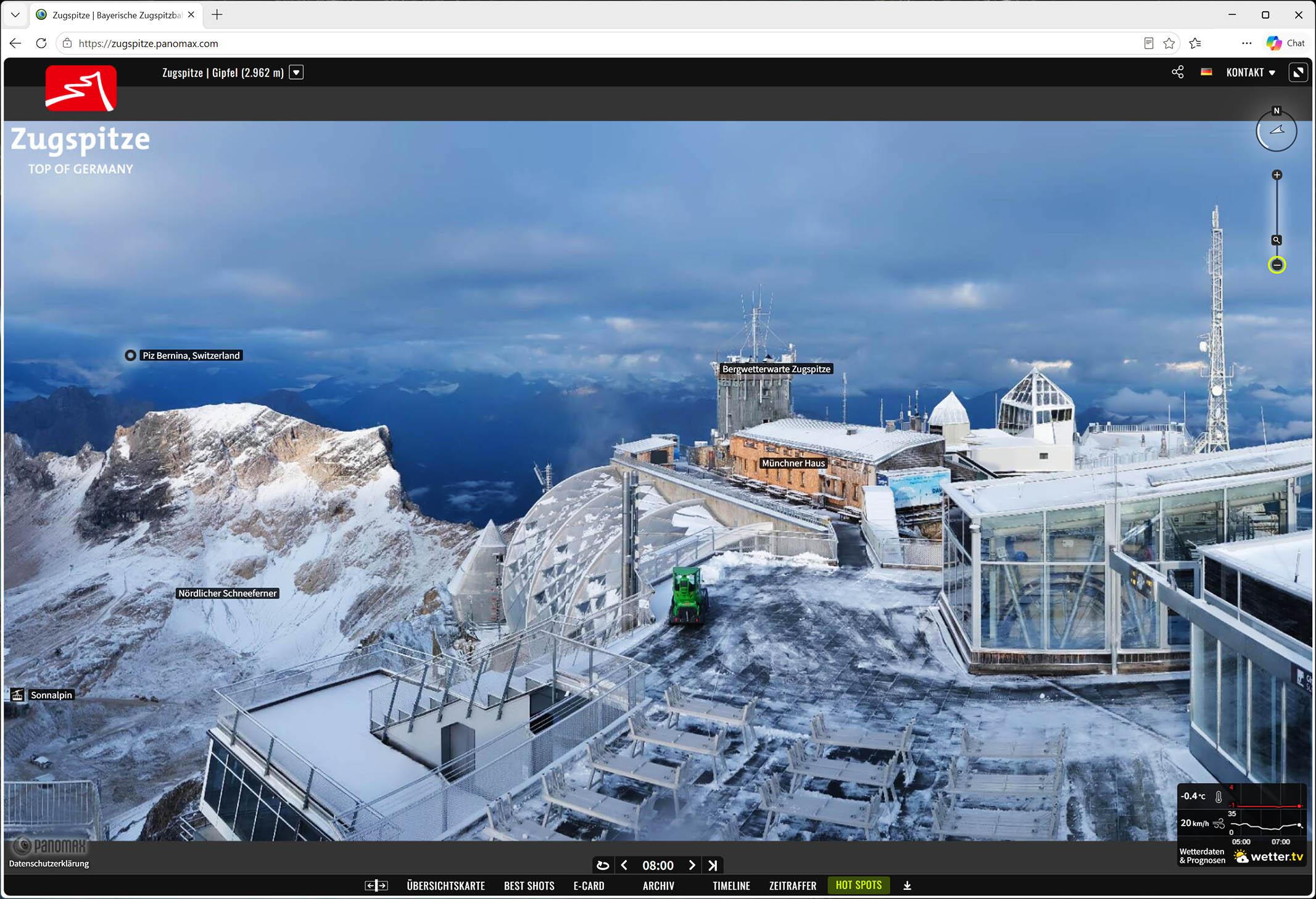Switch language via German flag
Viewport: 1316px width, 899px height.
[x=1206, y=72]
